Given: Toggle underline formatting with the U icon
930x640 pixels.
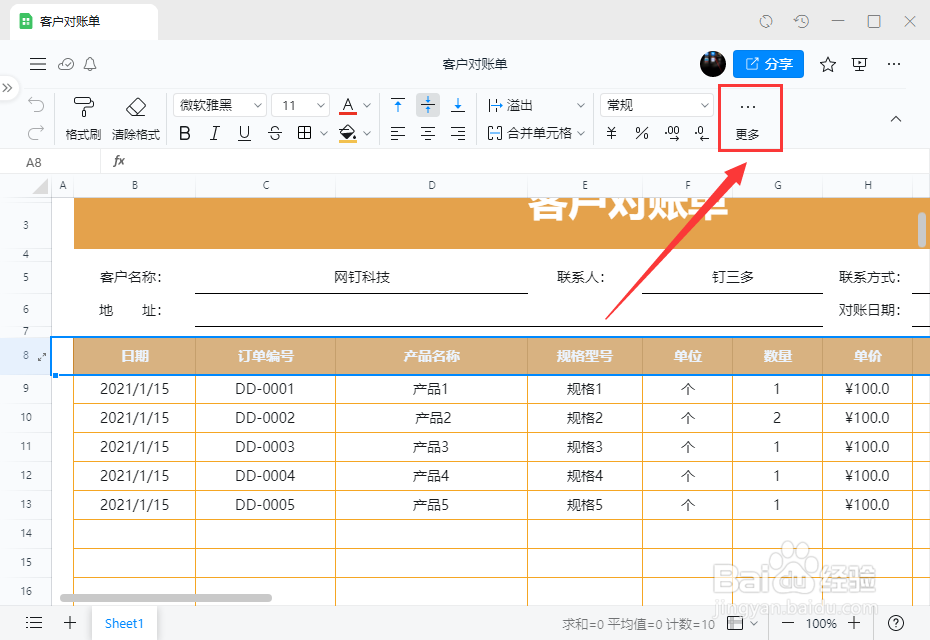Looking at the screenshot, I should coord(243,133).
